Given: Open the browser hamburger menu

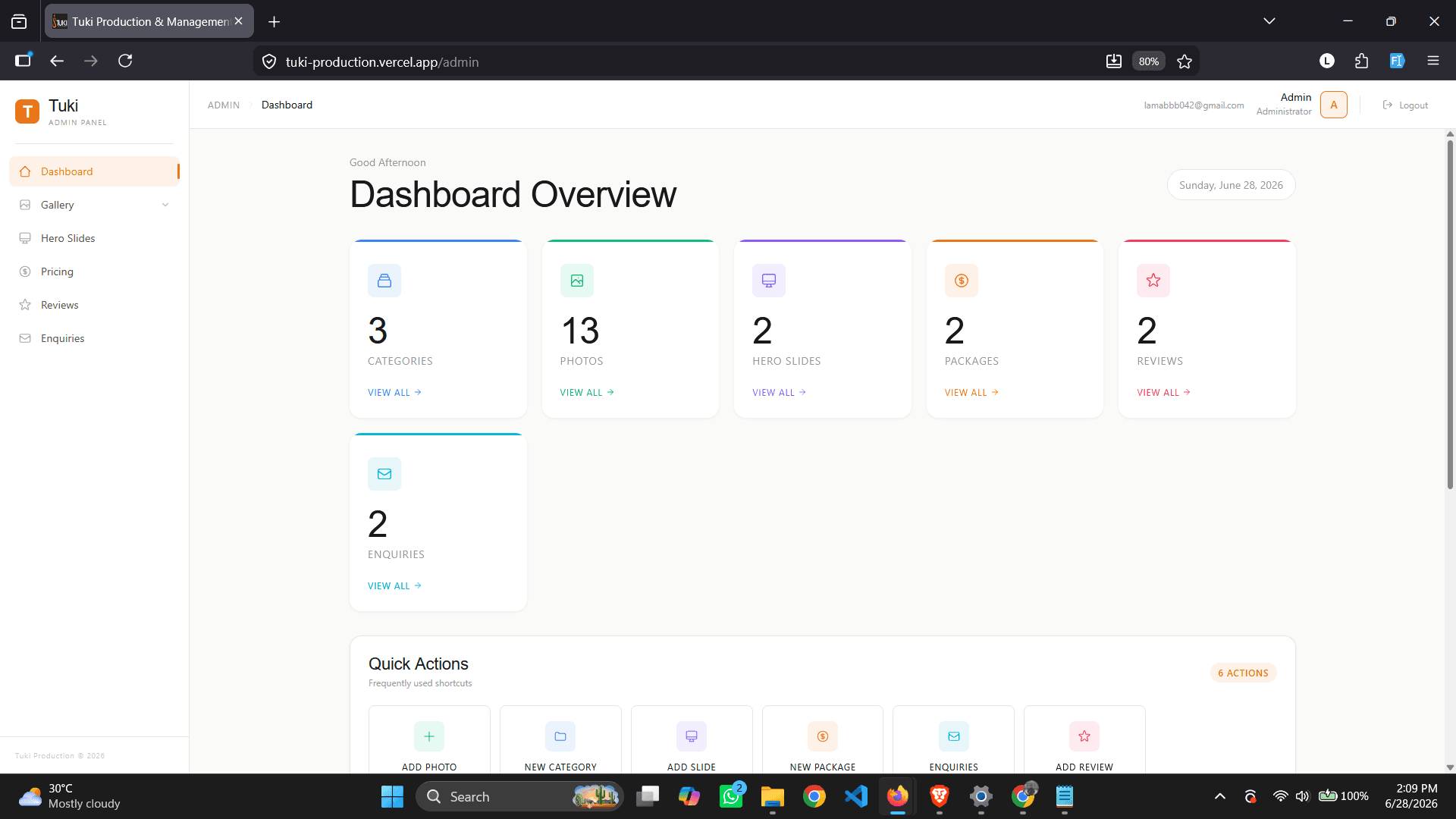Looking at the screenshot, I should 1432,61.
